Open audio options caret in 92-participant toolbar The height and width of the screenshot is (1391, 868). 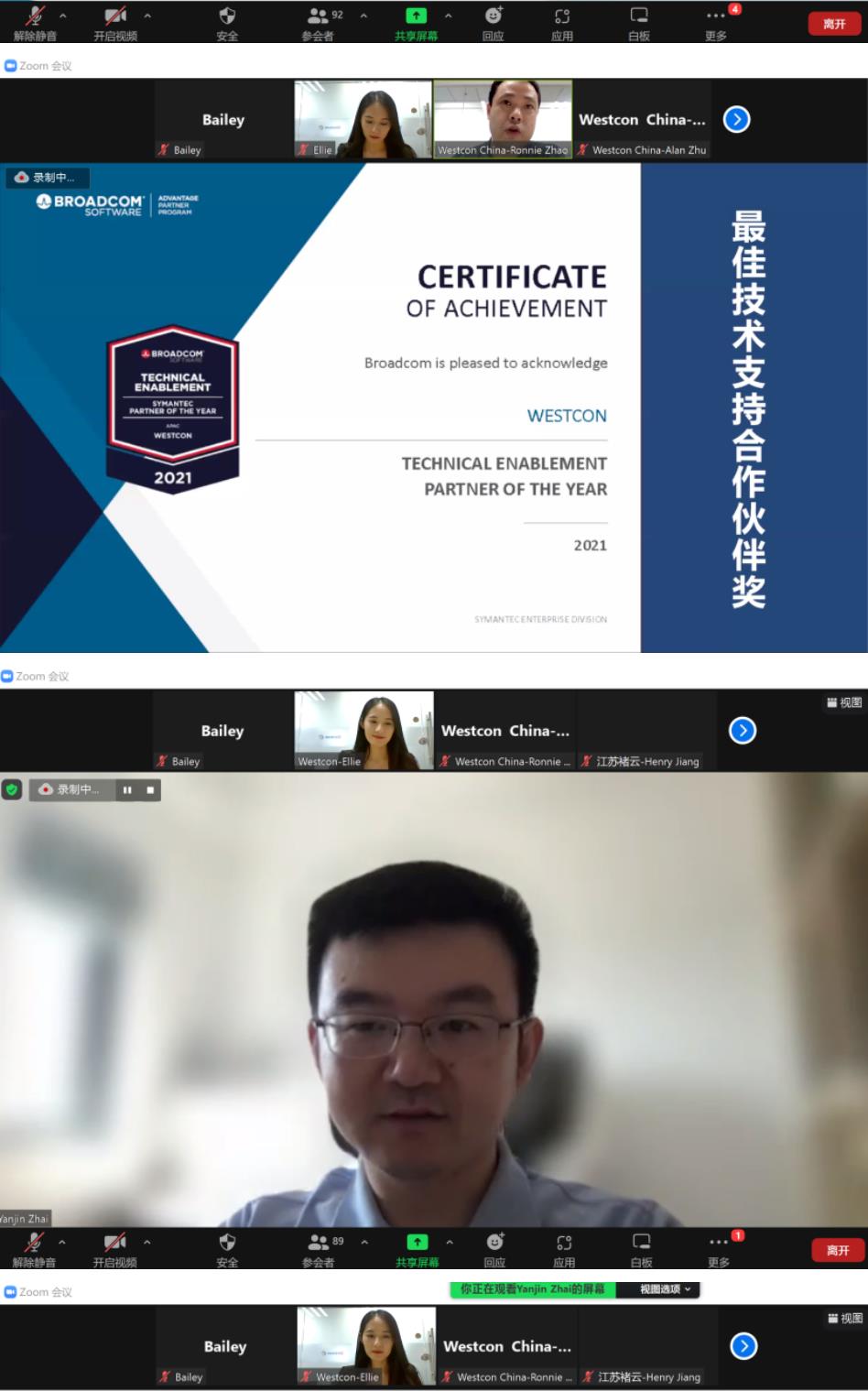click(63, 16)
